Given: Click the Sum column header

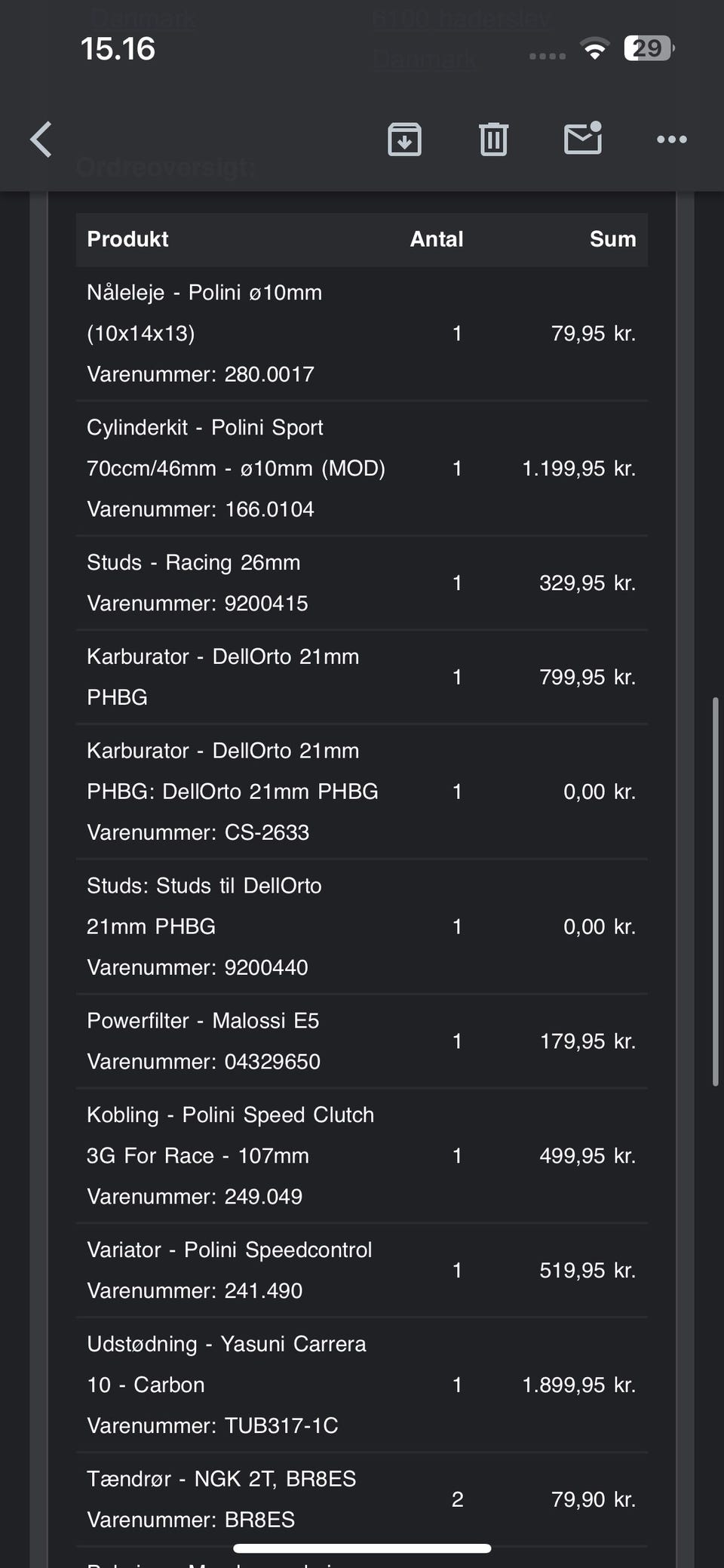Looking at the screenshot, I should [612, 239].
